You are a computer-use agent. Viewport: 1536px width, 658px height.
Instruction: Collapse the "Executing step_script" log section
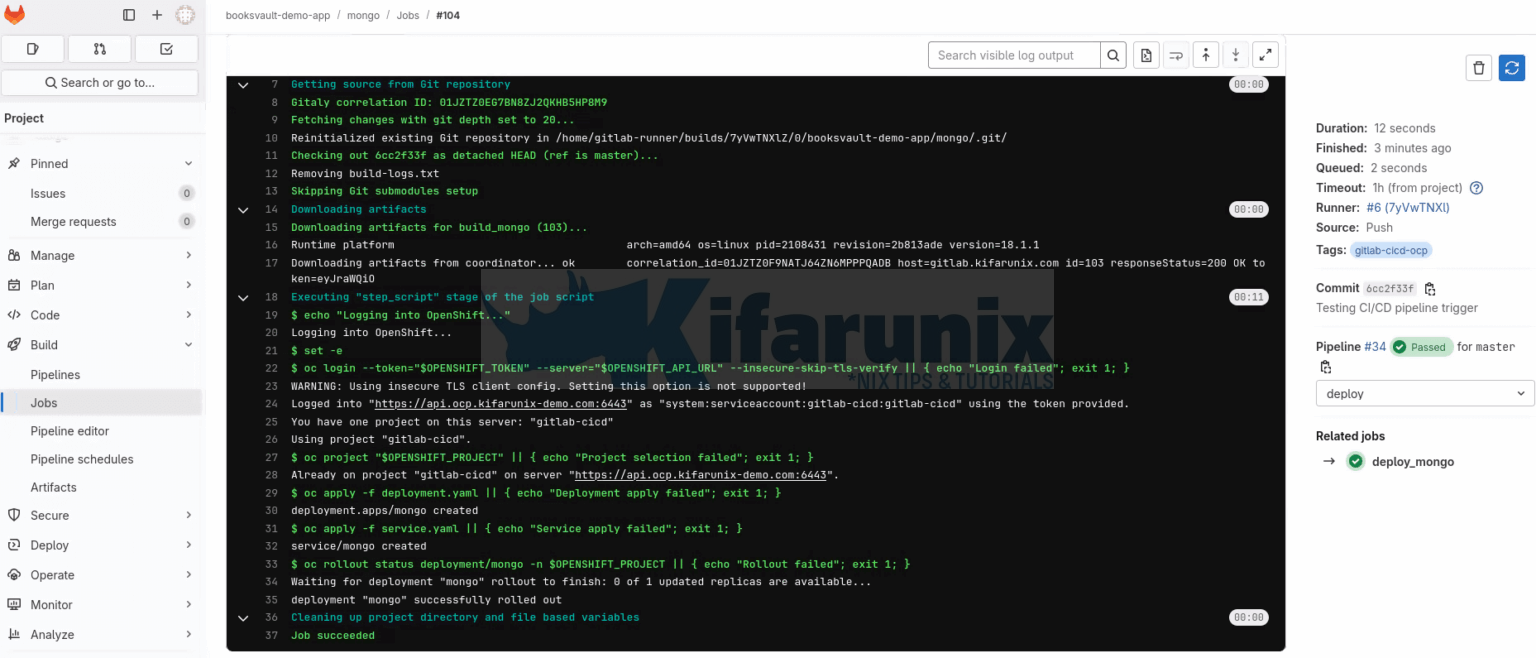(x=243, y=297)
